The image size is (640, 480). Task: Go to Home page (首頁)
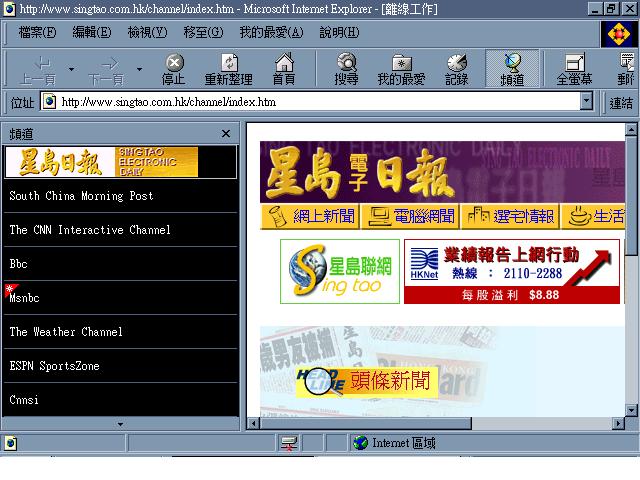coord(284,69)
